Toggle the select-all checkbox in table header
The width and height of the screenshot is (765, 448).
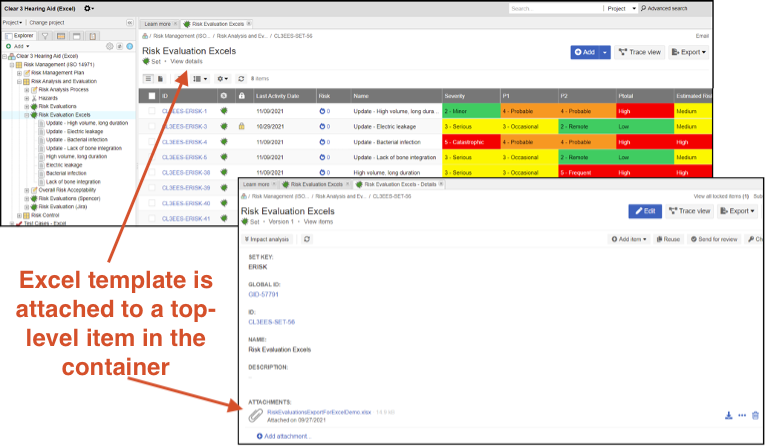152,96
